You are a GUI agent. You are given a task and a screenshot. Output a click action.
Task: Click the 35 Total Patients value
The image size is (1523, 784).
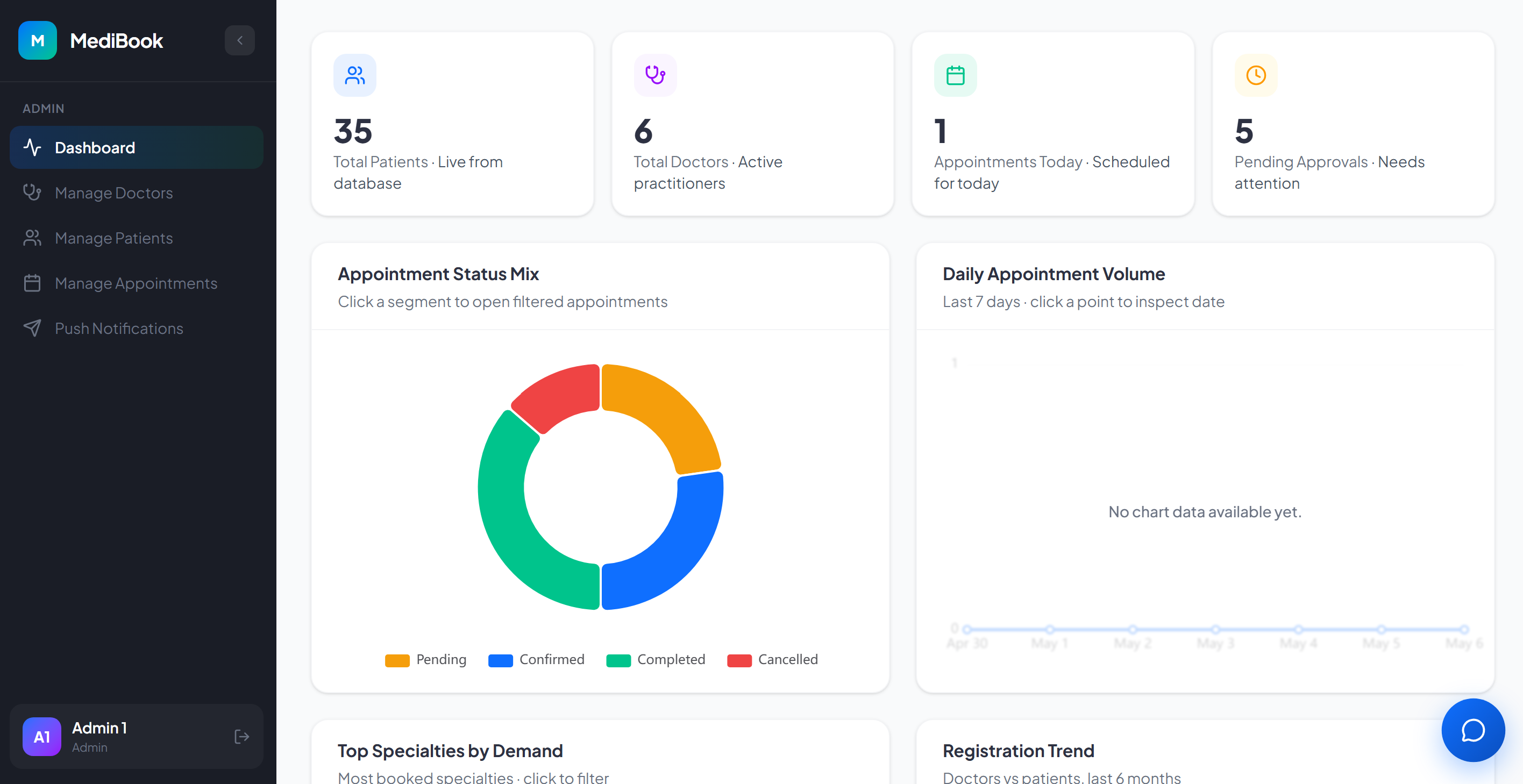[353, 131]
